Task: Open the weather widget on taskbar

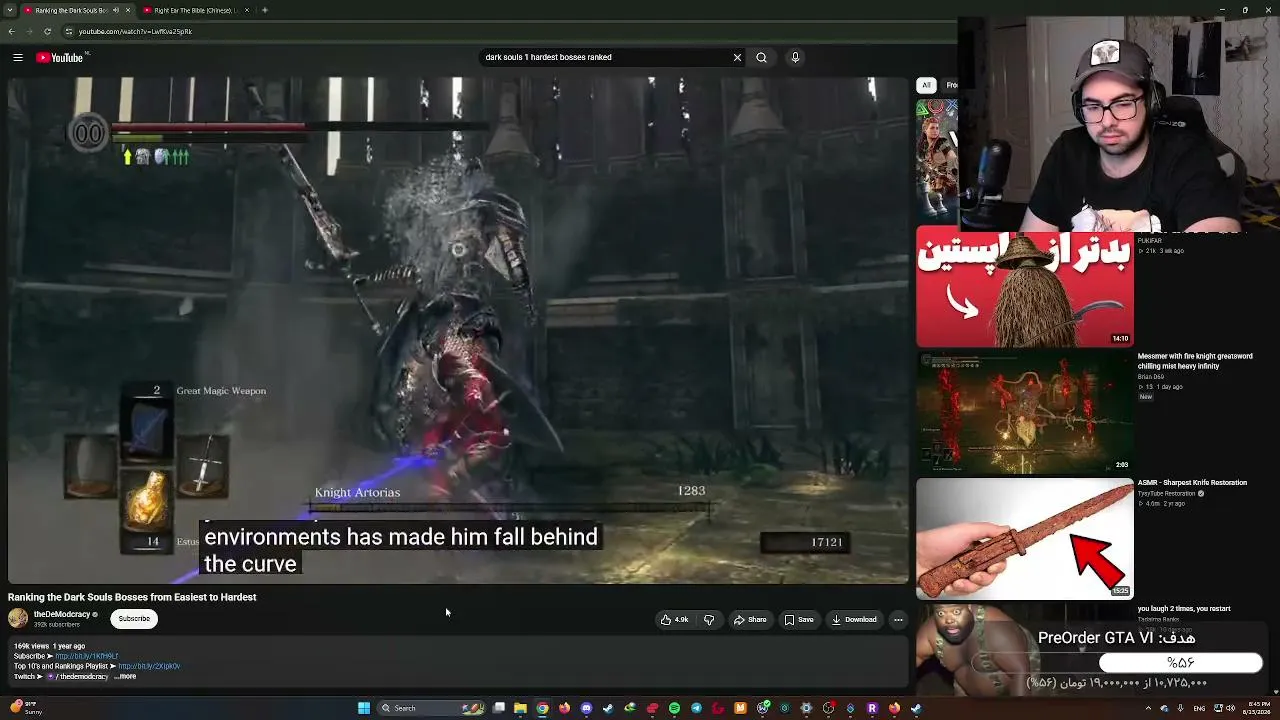Action: pyautogui.click(x=24, y=708)
